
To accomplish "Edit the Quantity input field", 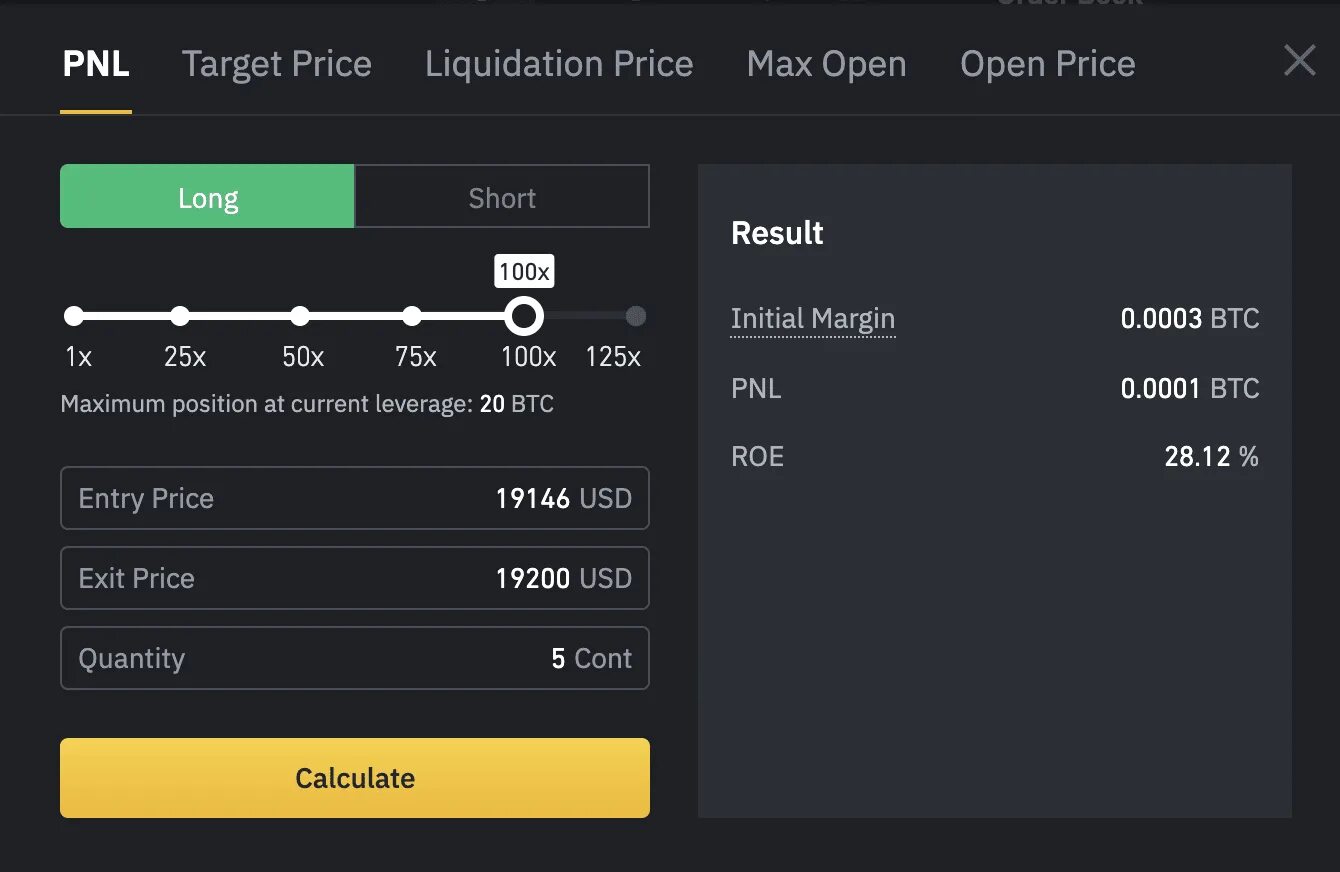I will (x=355, y=658).
